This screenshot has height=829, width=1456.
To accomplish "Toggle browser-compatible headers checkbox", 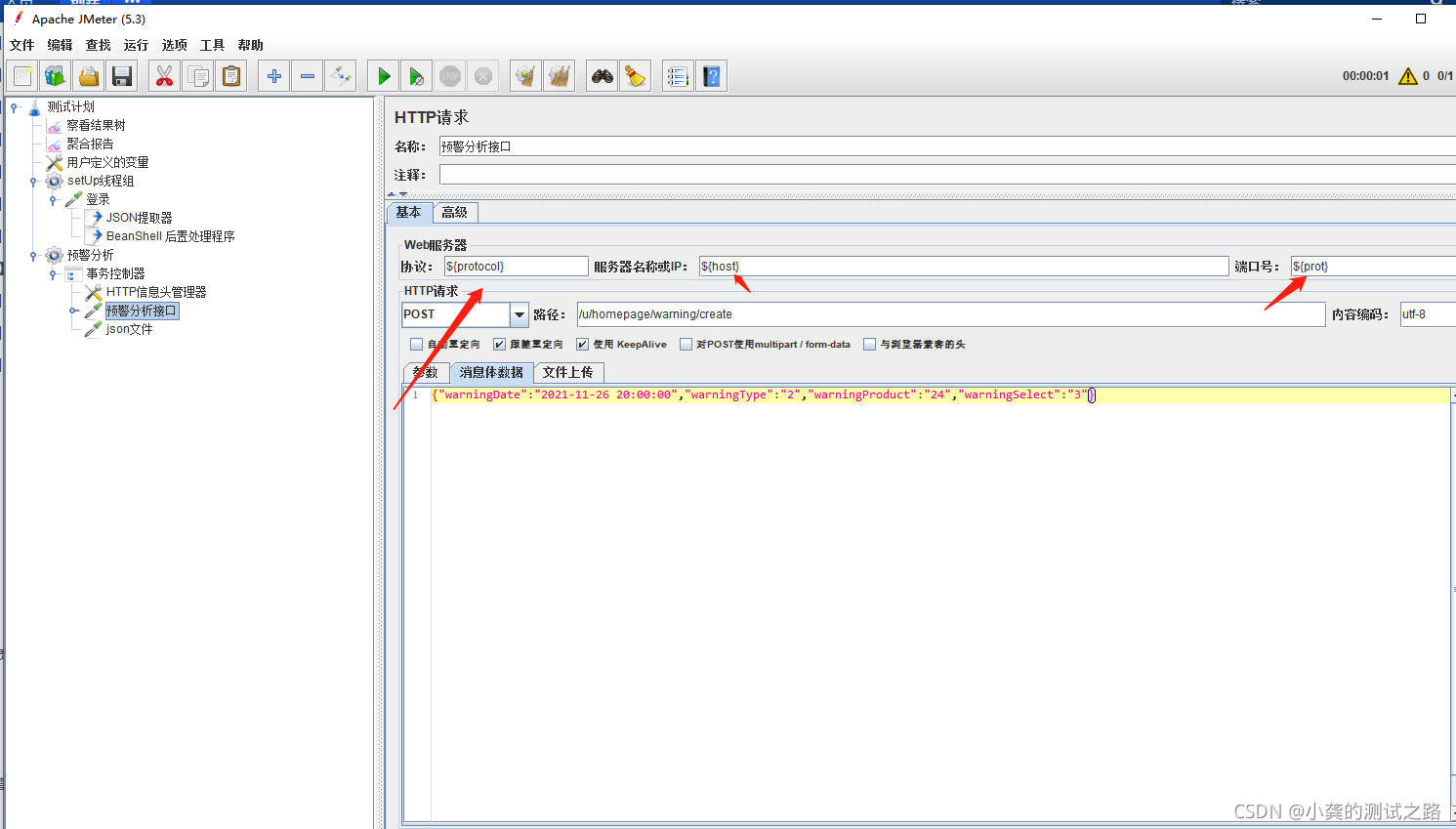I will 870,344.
